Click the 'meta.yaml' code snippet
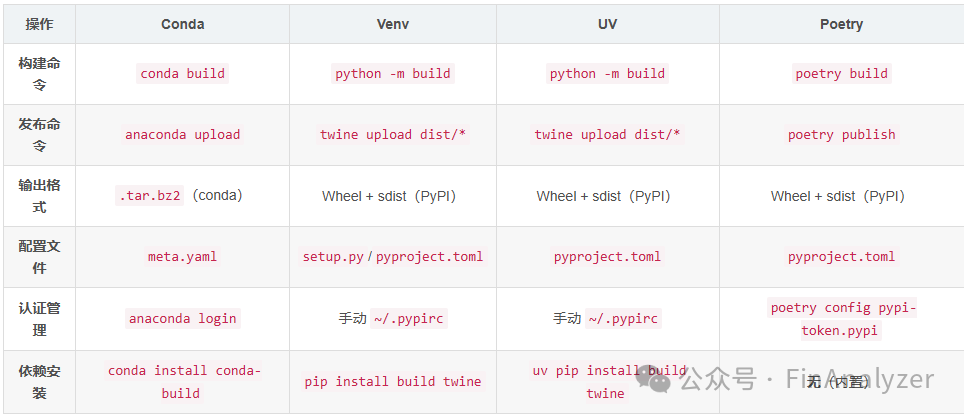964x417 pixels. pos(183,256)
